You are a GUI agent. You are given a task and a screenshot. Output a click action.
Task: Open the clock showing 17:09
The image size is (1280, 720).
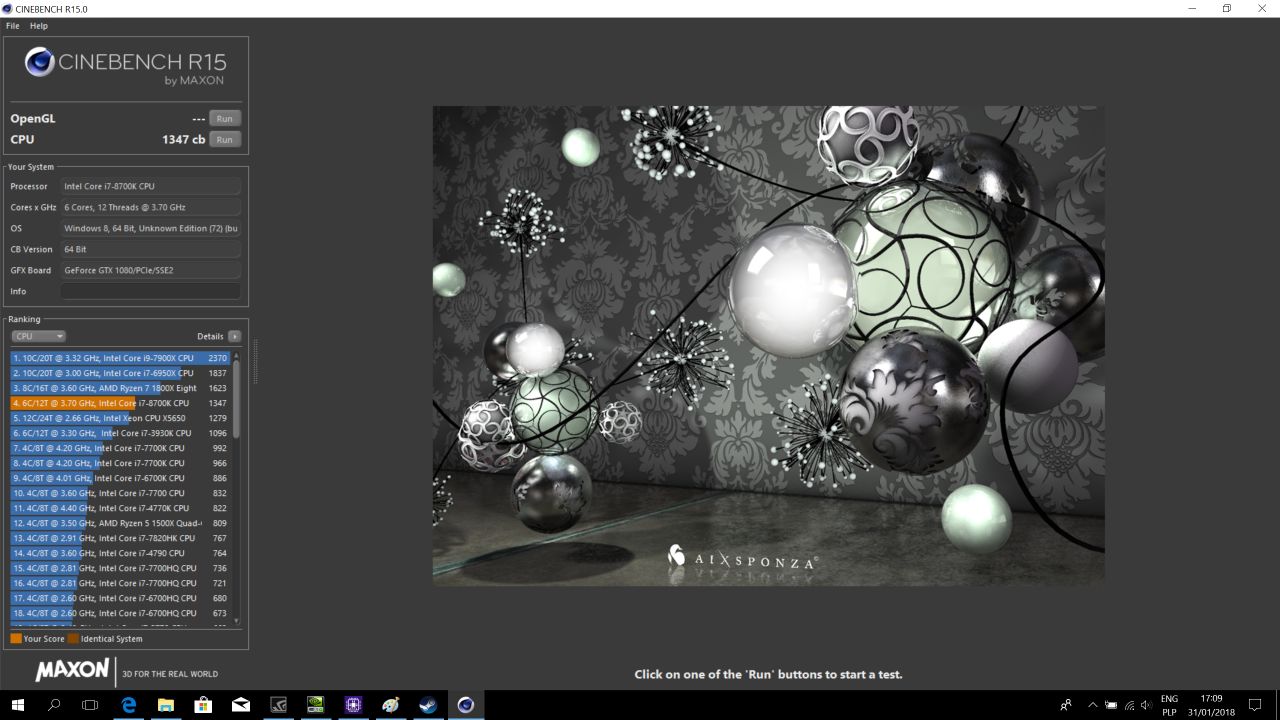[x=1210, y=705]
